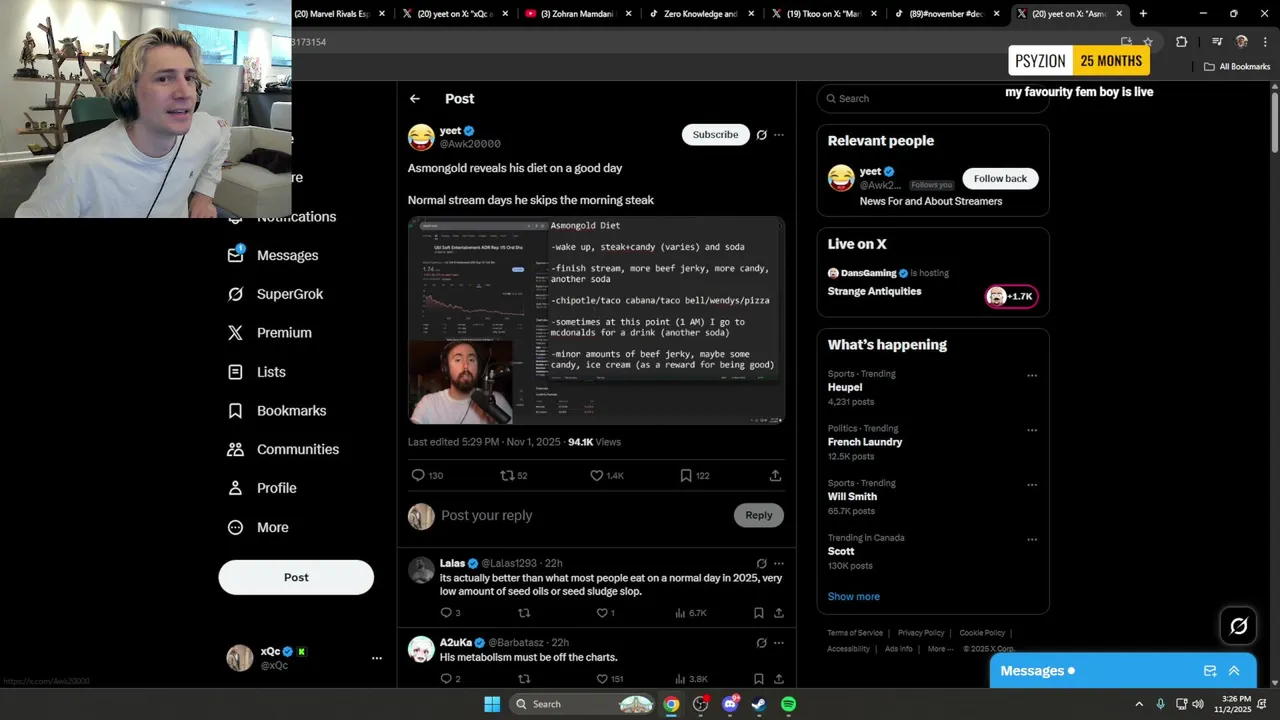Open the three-dot menu on yeet's post

tap(779, 135)
